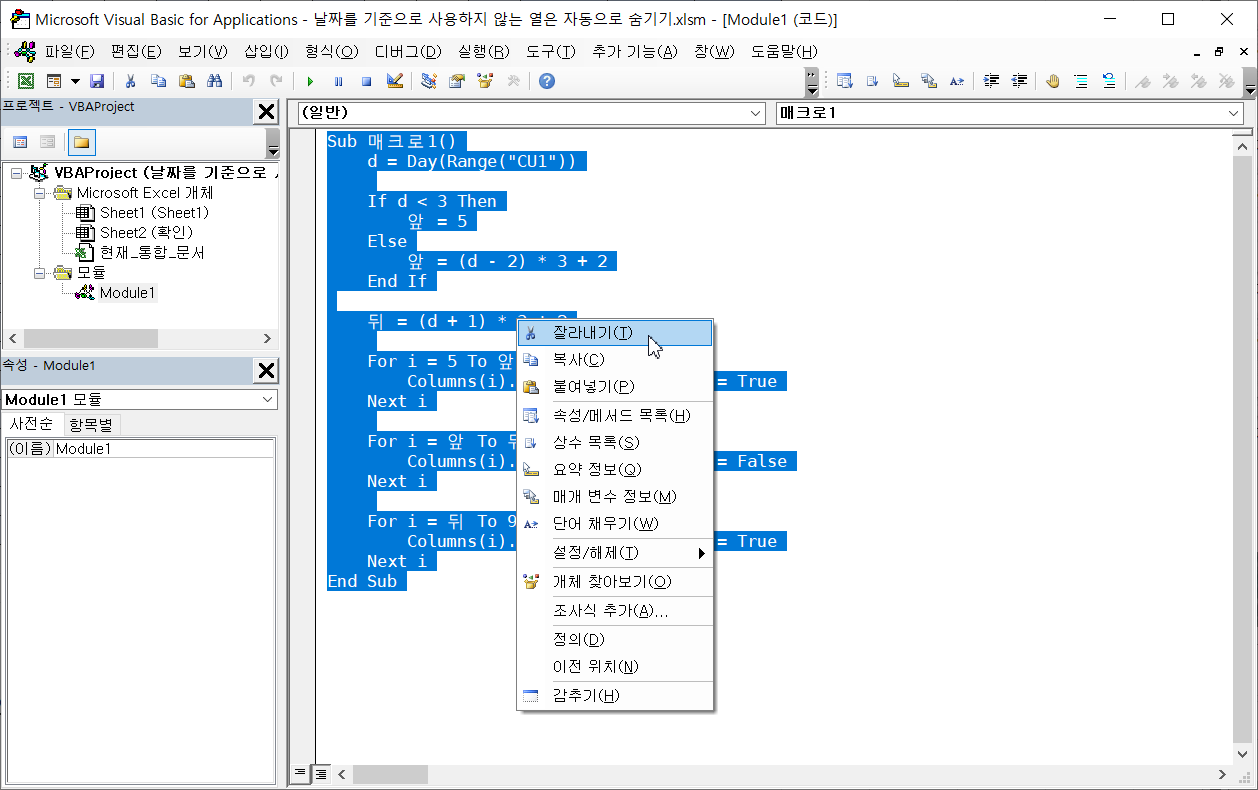Open Object Browser icon in toolbar
Screen dimensions: 1258x790
[485, 81]
